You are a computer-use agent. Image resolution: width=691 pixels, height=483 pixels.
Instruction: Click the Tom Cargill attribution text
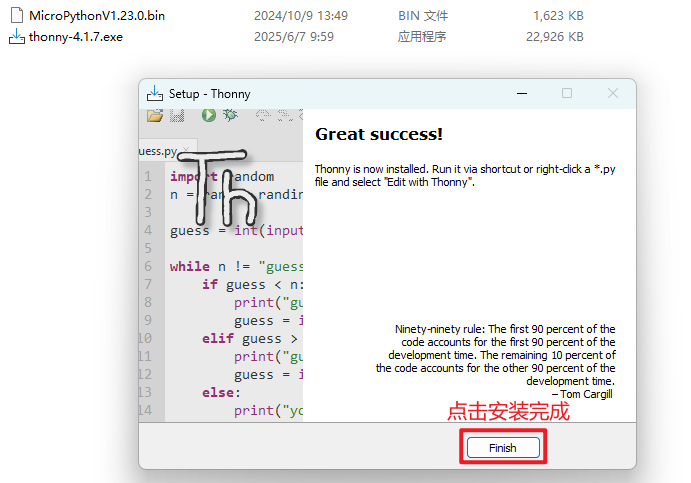pos(582,394)
